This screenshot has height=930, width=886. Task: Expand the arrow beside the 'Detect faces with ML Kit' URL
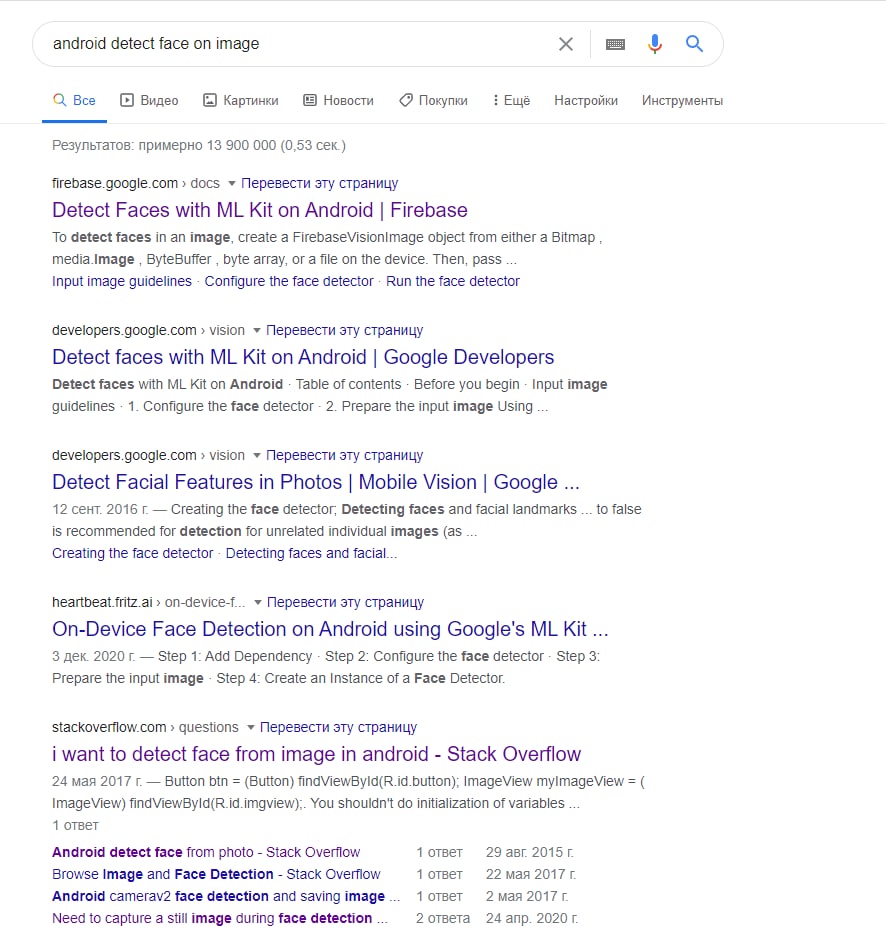256,330
